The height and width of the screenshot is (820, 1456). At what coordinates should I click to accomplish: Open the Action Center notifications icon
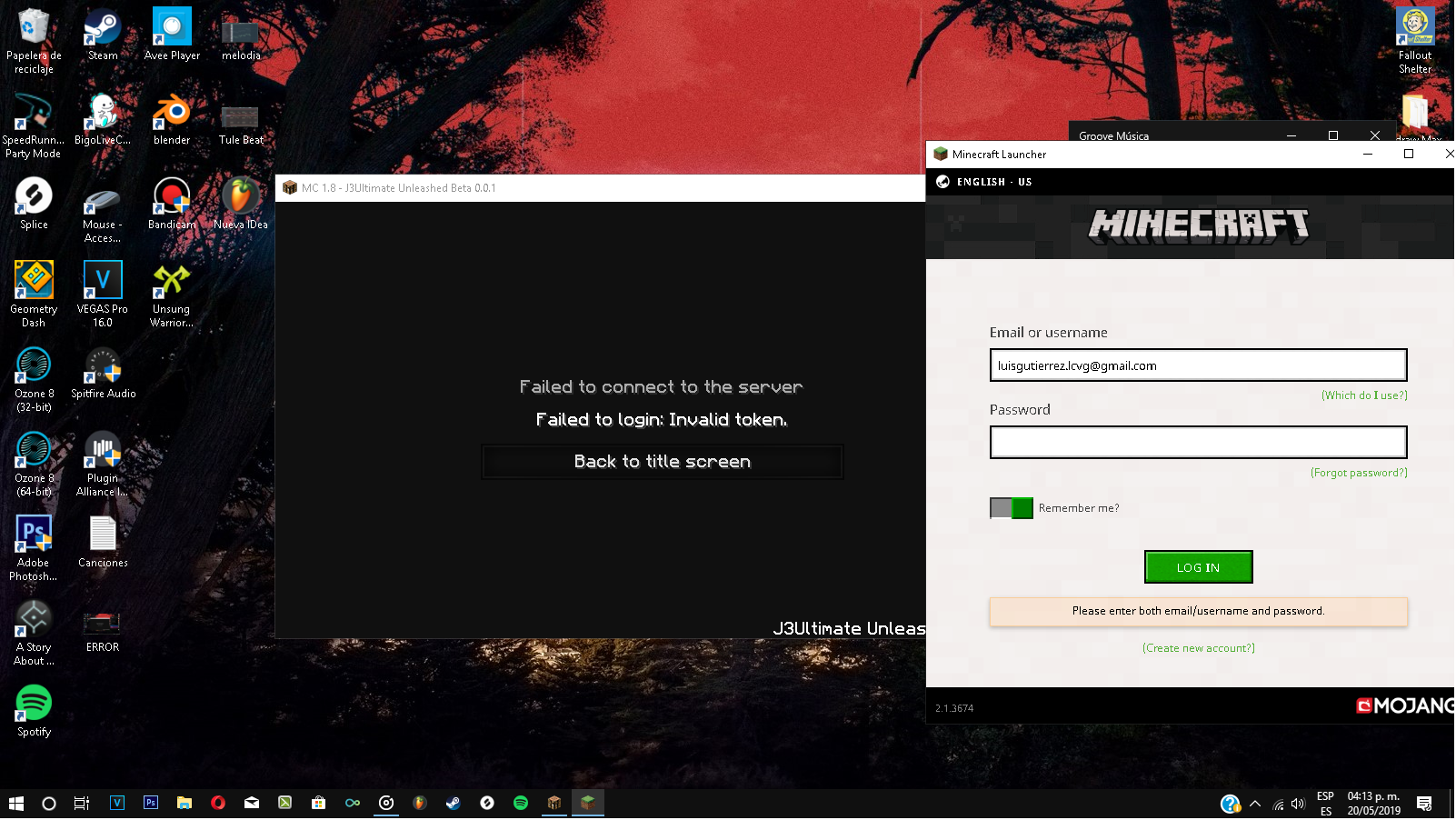coord(1424,805)
